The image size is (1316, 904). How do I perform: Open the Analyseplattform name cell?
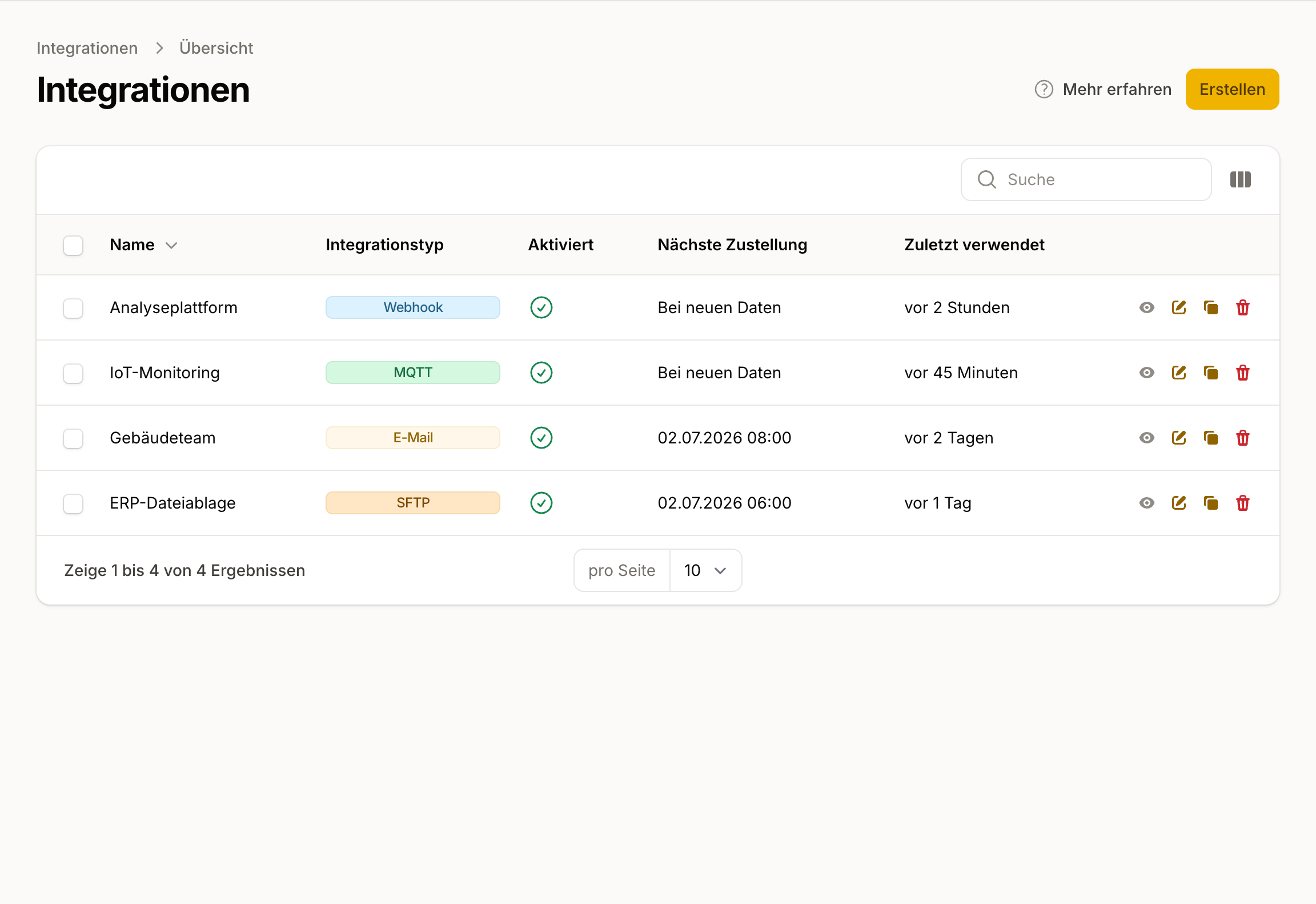click(x=174, y=307)
